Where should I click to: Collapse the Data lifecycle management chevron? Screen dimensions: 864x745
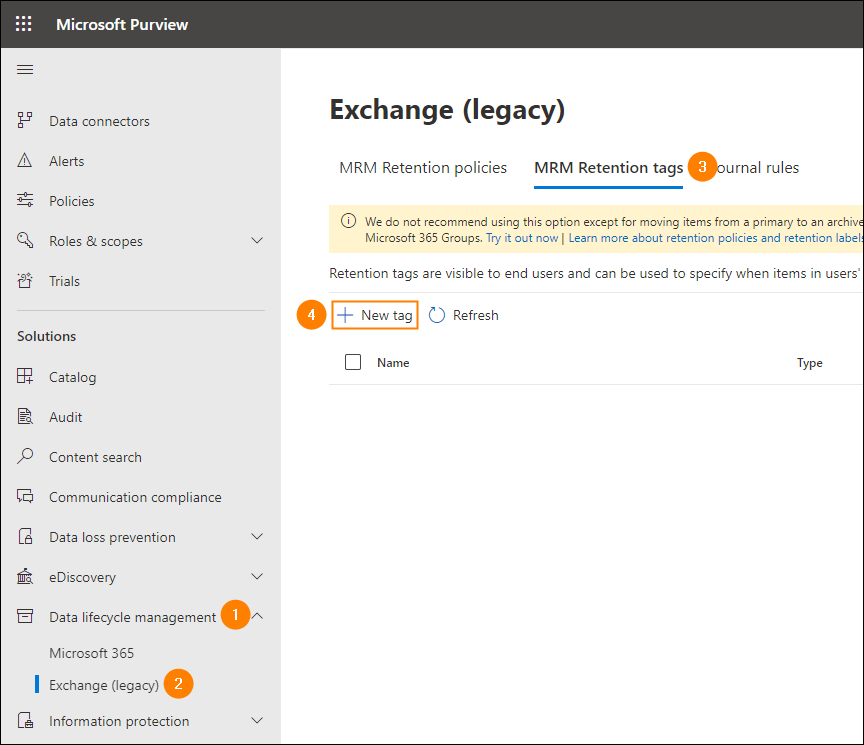point(257,616)
